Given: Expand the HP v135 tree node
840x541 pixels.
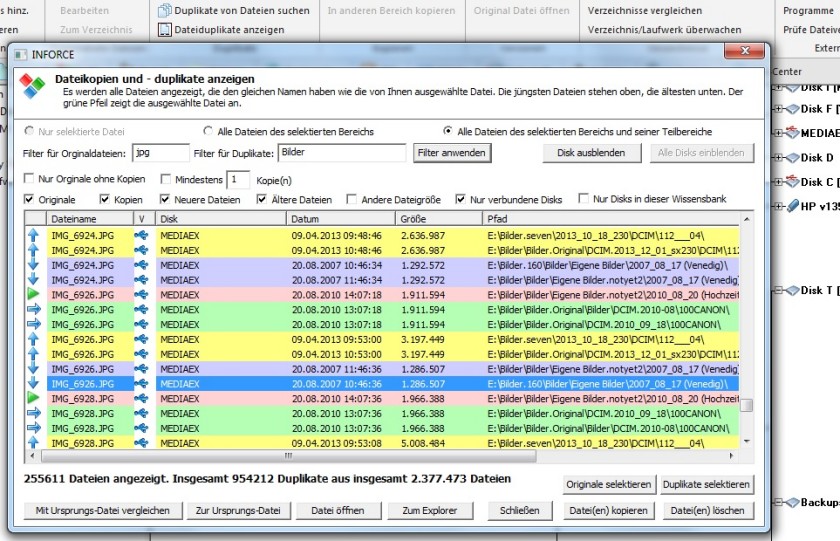Looking at the screenshot, I should click(778, 206).
